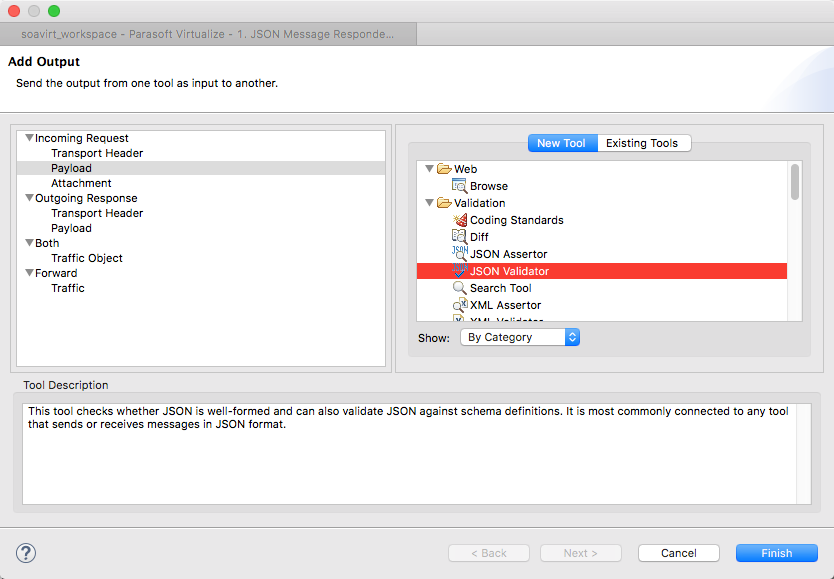Screen dimensions: 834x579
Task: Collapse the Validation category in tool tree
Action: point(429,203)
